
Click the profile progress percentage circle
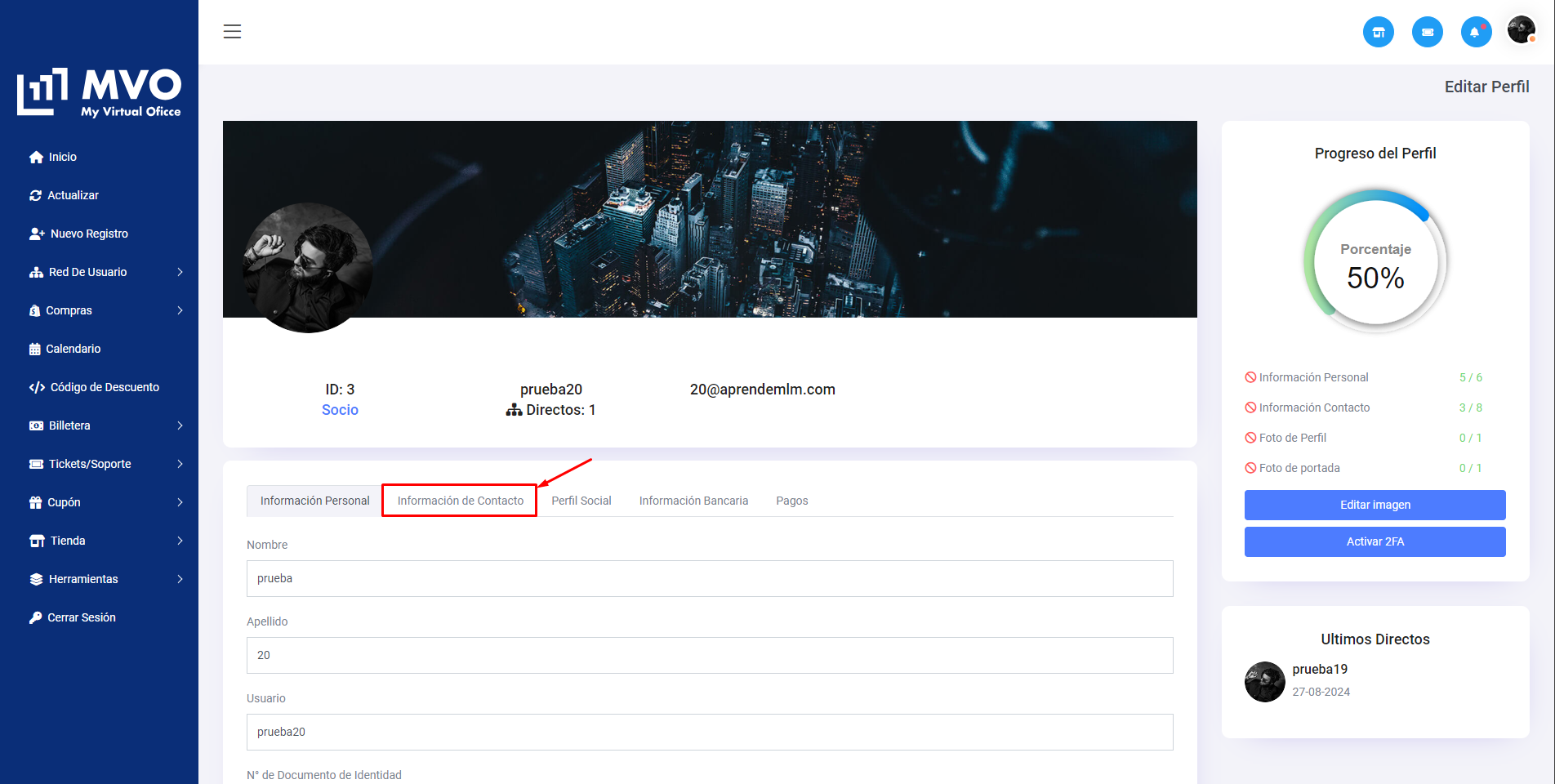coord(1375,263)
